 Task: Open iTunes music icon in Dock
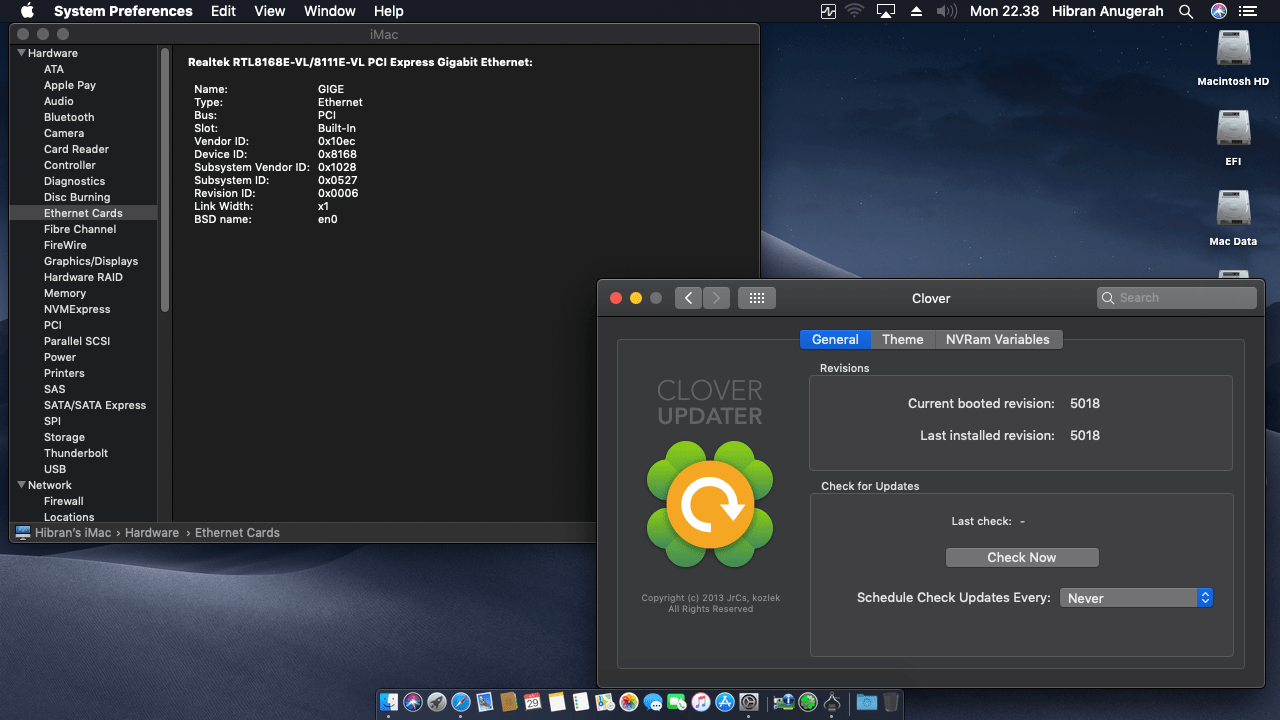pyautogui.click(x=701, y=703)
